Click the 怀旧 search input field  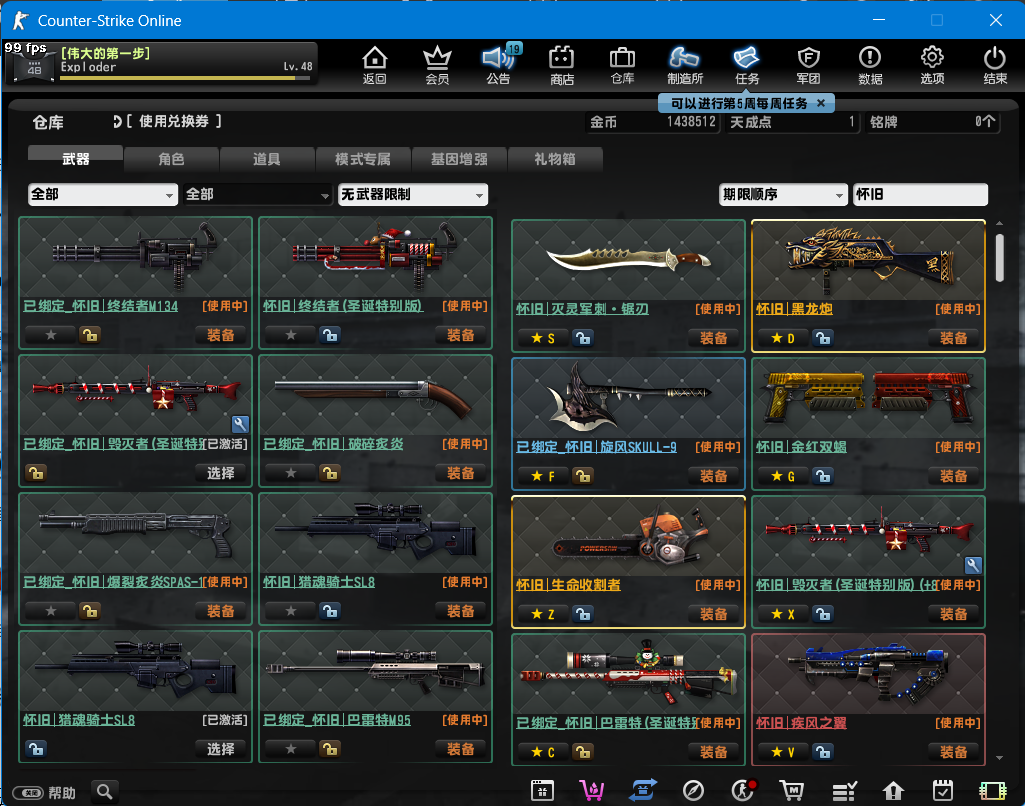(x=920, y=194)
